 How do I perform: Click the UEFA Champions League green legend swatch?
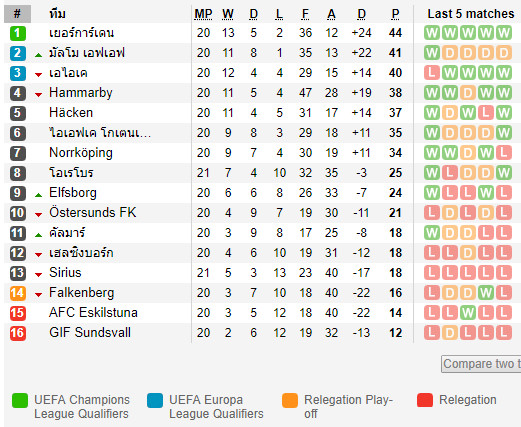20,400
